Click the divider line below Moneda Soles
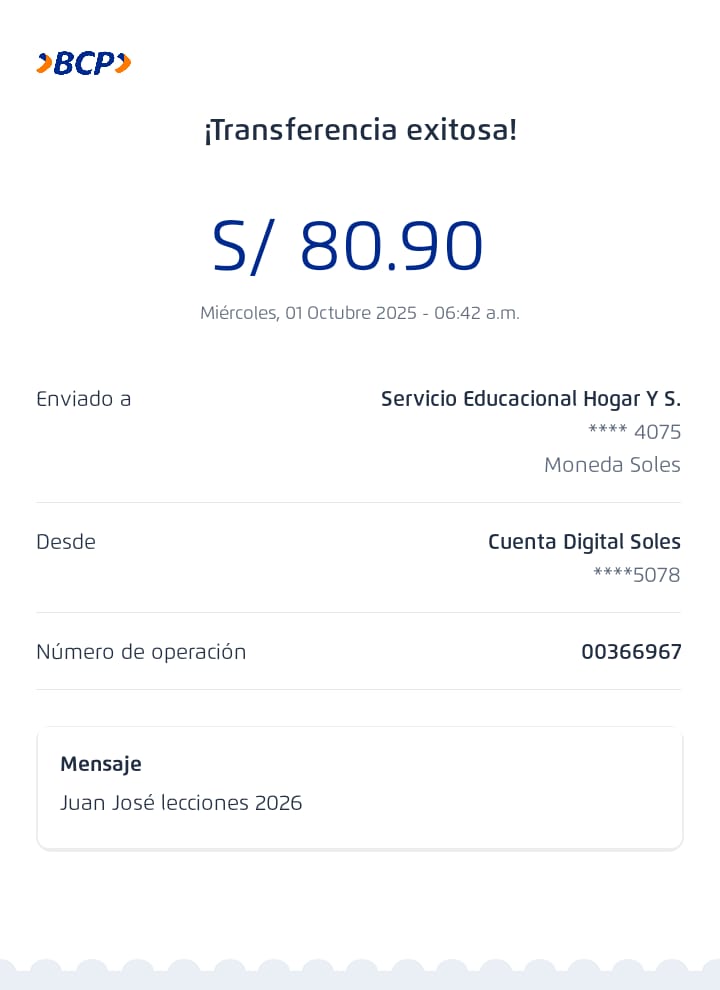Viewport: 720px width, 990px height. click(359, 502)
